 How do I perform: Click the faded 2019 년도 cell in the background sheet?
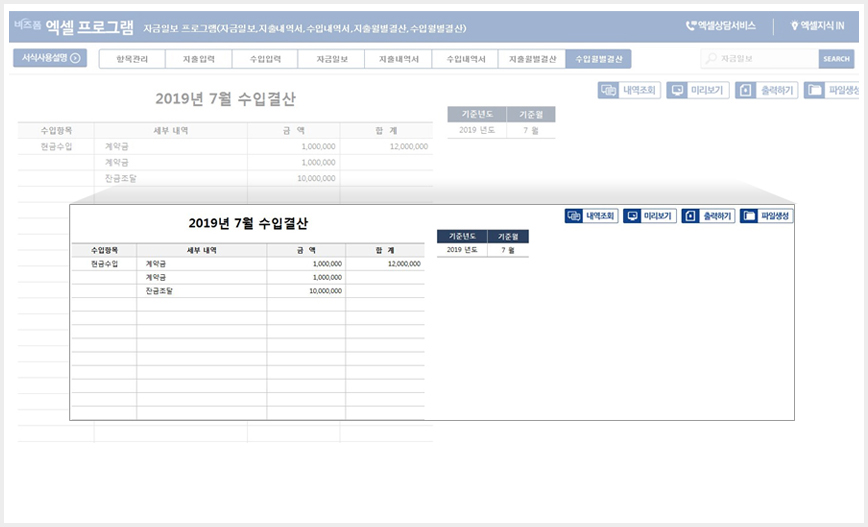point(477,130)
